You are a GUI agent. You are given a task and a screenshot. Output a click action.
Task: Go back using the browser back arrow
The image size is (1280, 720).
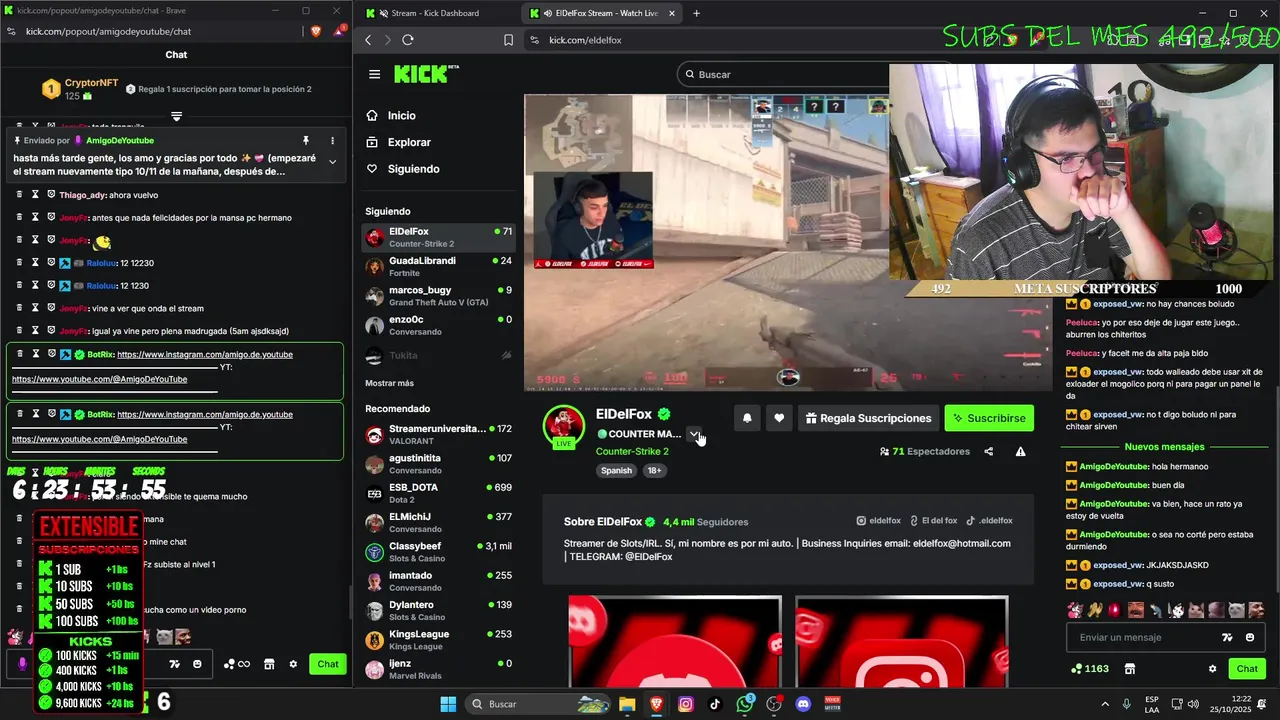(x=368, y=40)
